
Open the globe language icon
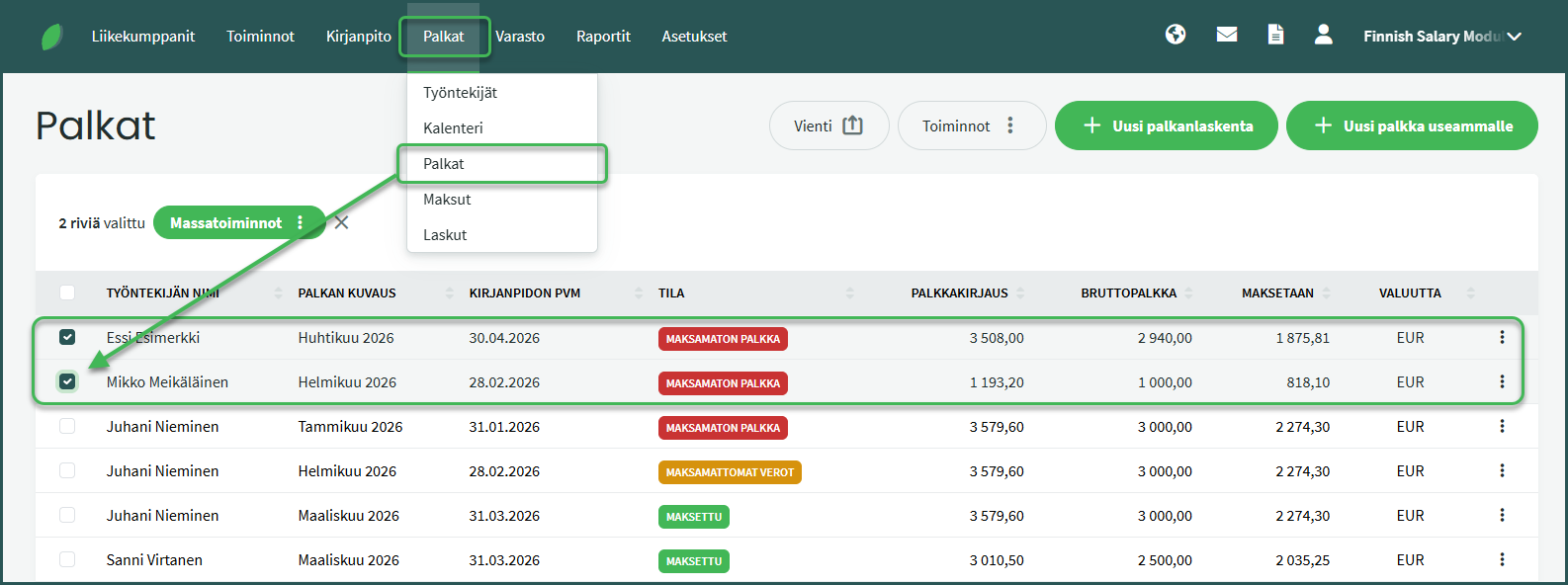(x=1176, y=36)
